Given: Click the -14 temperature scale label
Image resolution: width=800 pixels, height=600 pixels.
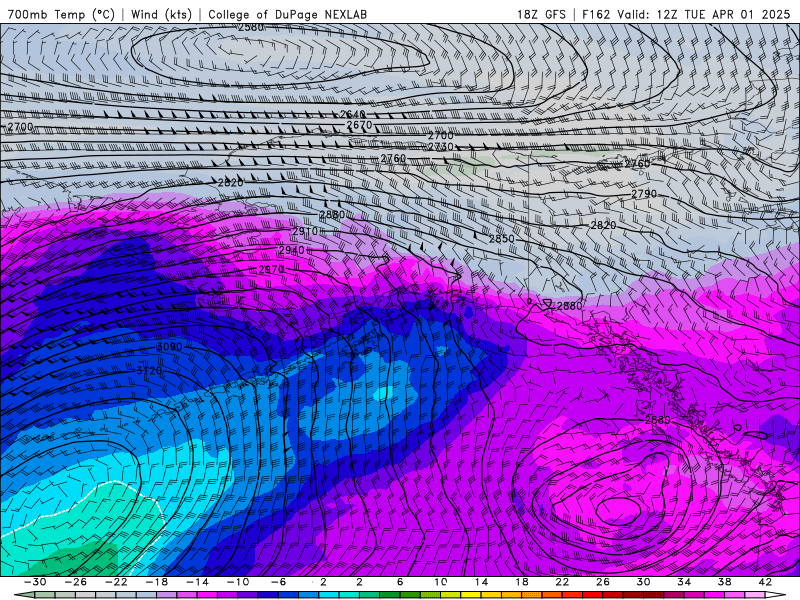Looking at the screenshot, I should 197,582.
